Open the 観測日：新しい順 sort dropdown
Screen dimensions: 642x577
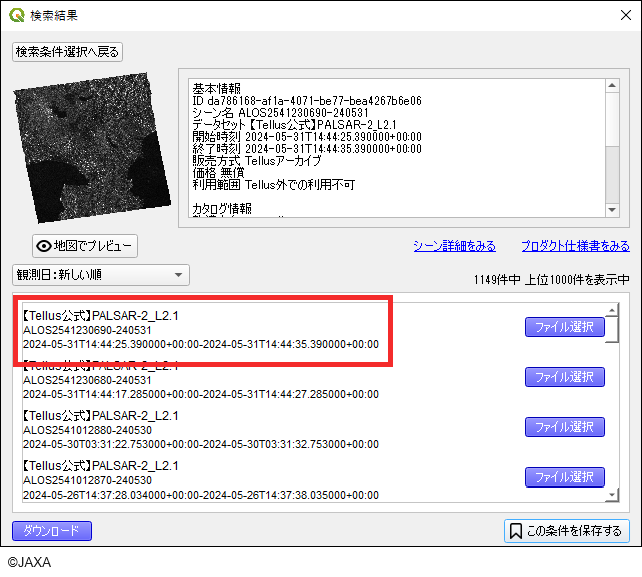coord(101,275)
